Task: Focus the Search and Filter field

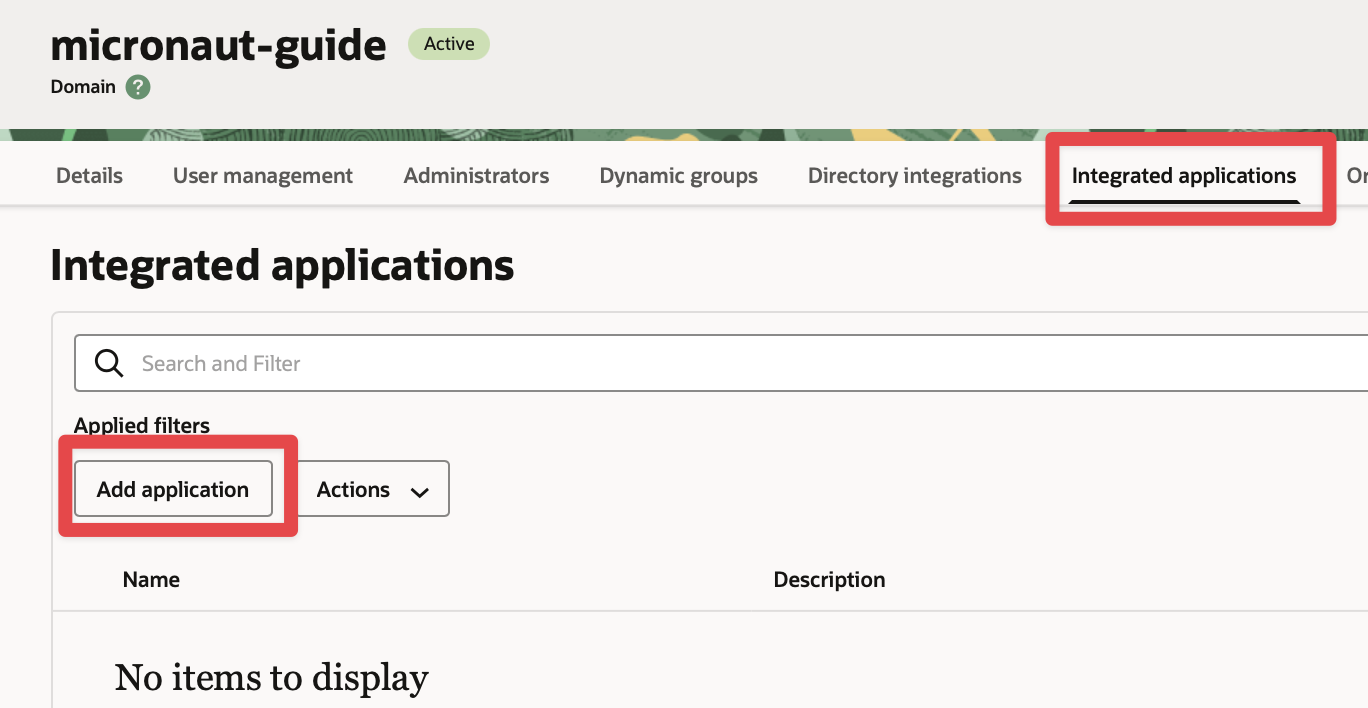Action: (700, 363)
